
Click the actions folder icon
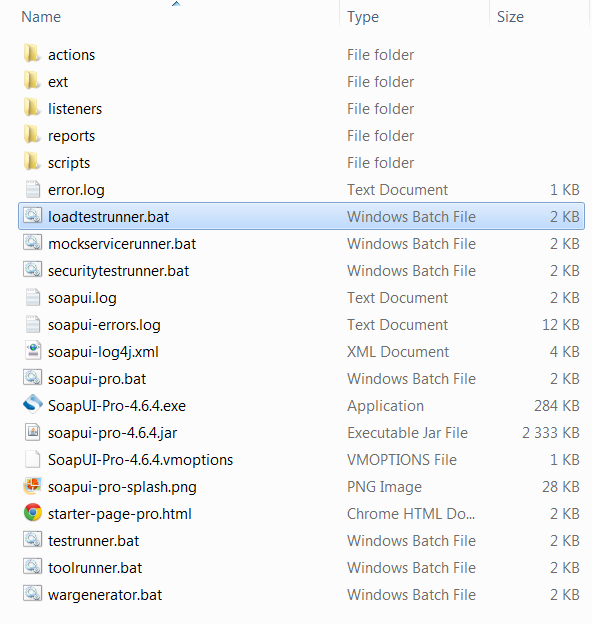32,53
